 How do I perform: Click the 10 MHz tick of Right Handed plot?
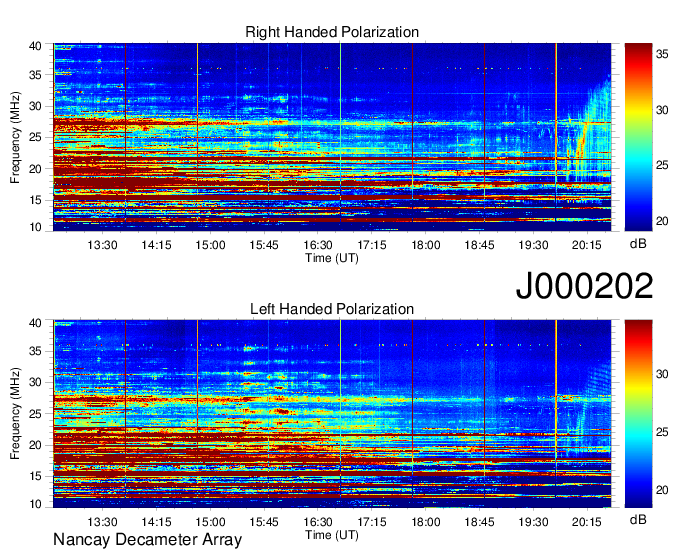(35, 227)
